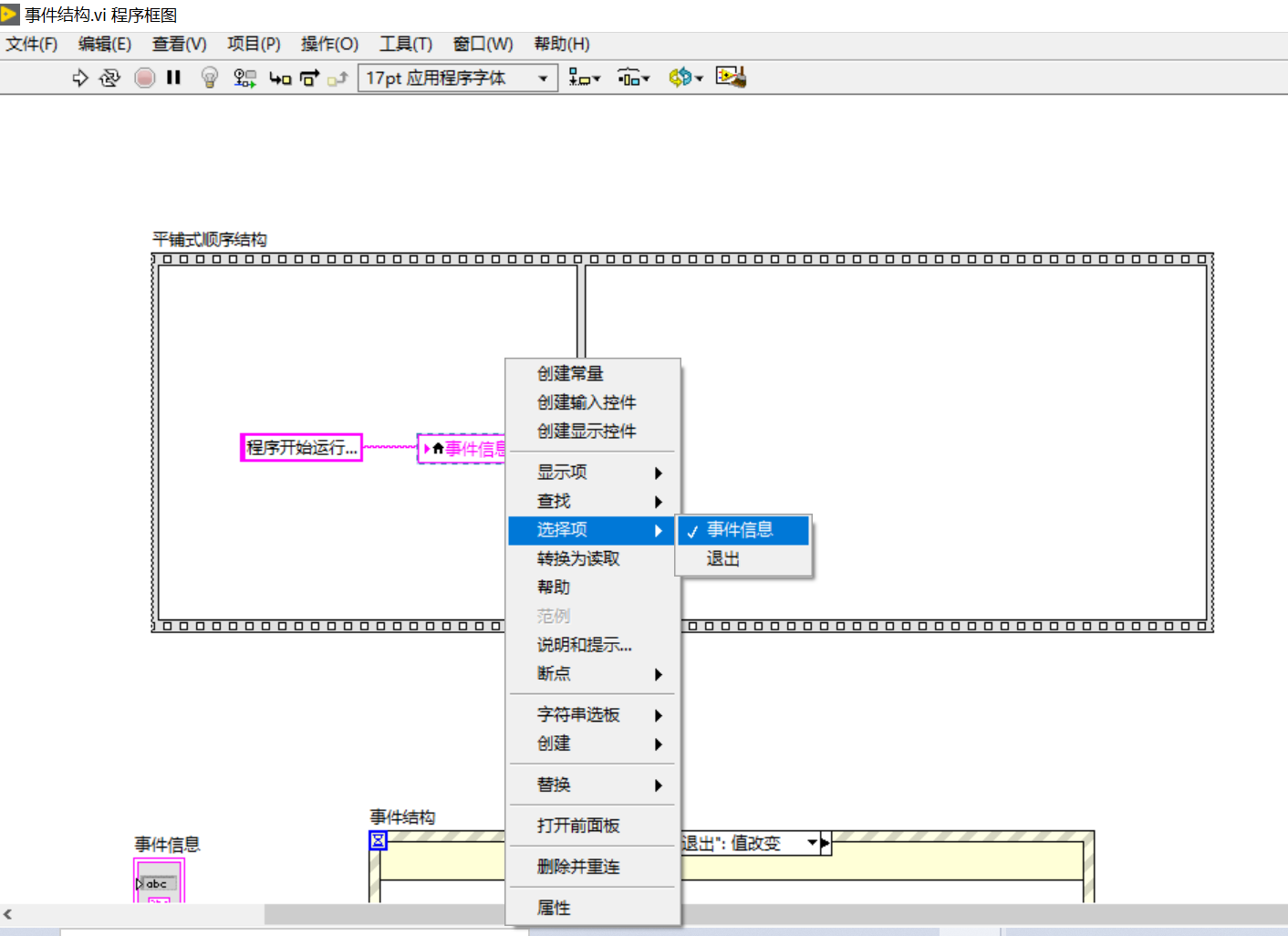The image size is (1288, 936).
Task: Click the next event case arrow
Action: 826,843
